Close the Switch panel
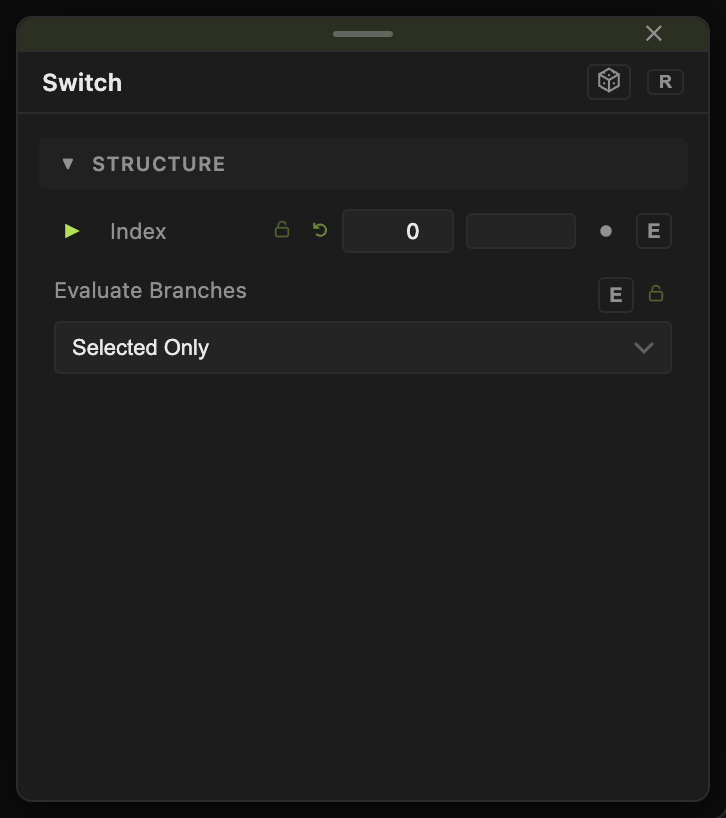 [654, 33]
